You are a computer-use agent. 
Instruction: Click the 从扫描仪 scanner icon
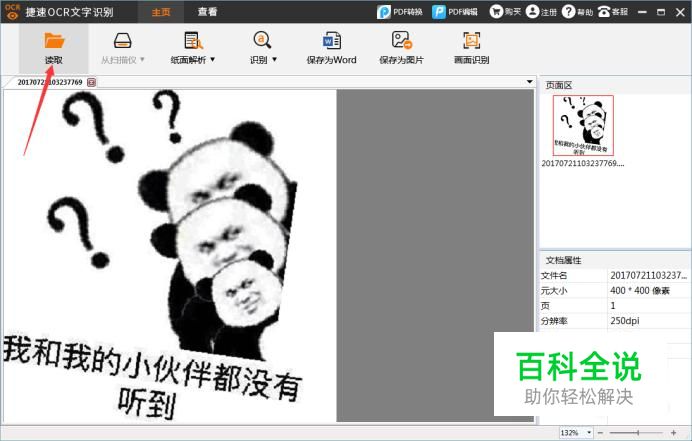(122, 41)
